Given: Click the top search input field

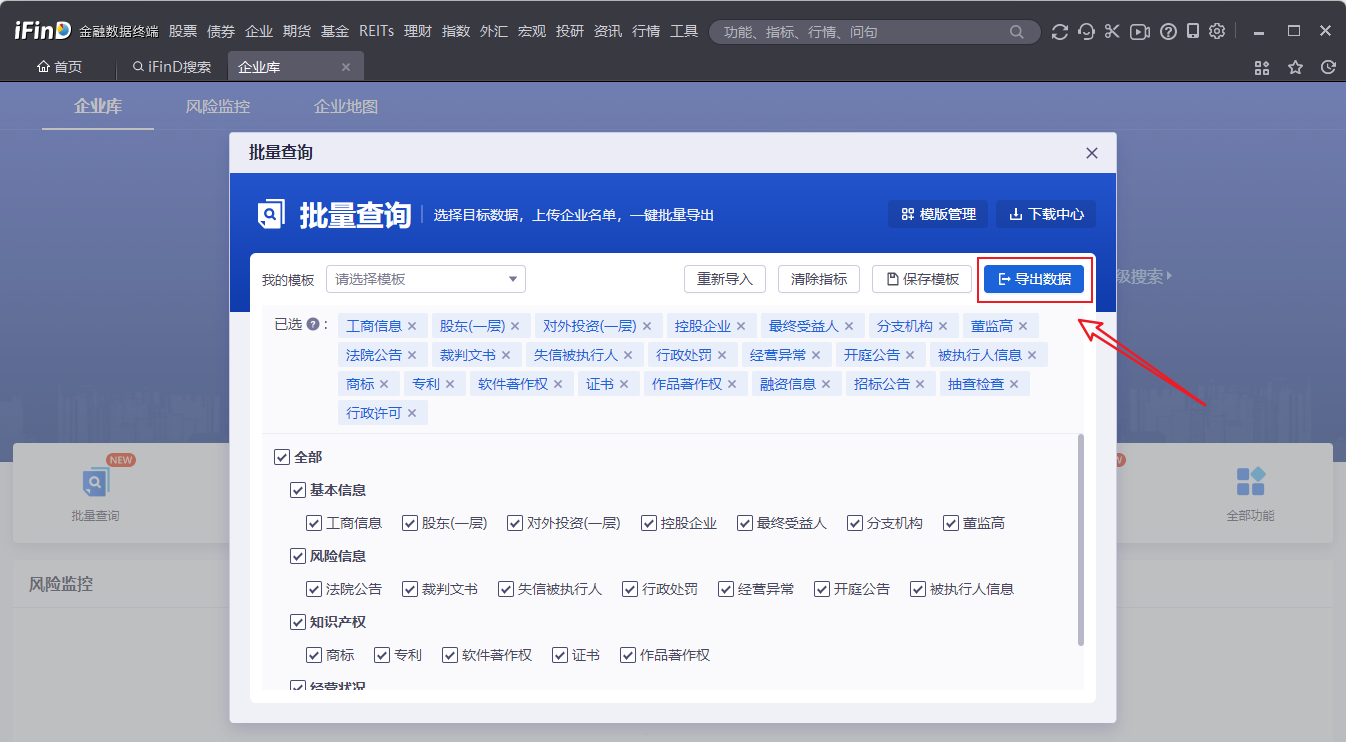Looking at the screenshot, I should [860, 32].
